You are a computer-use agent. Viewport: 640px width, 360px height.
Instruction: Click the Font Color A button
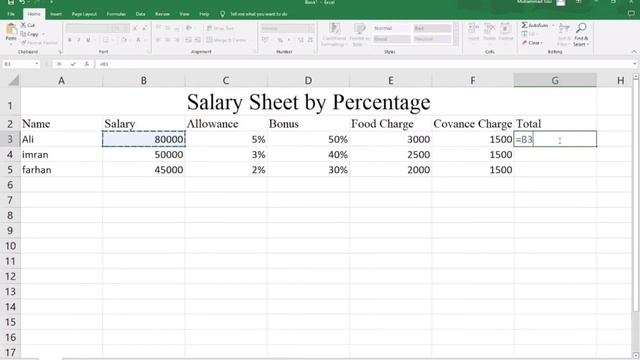[x=138, y=40]
